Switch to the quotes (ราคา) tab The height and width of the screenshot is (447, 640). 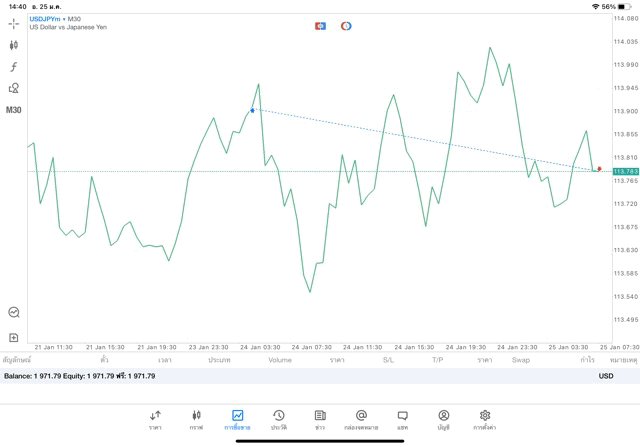click(x=155, y=419)
